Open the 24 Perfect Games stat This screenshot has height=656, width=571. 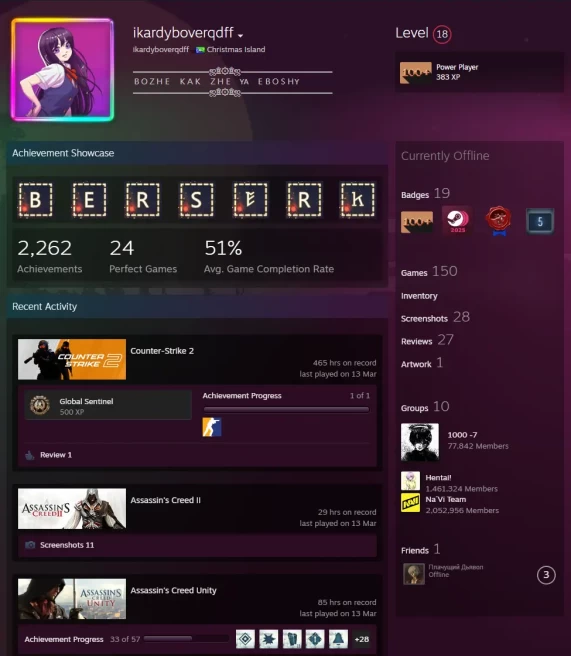click(x=143, y=256)
